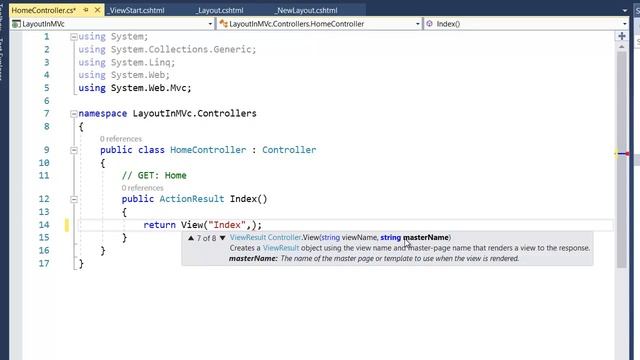Click the split editor plus icon
Viewport: 640px width, 360px height.
(622, 36)
